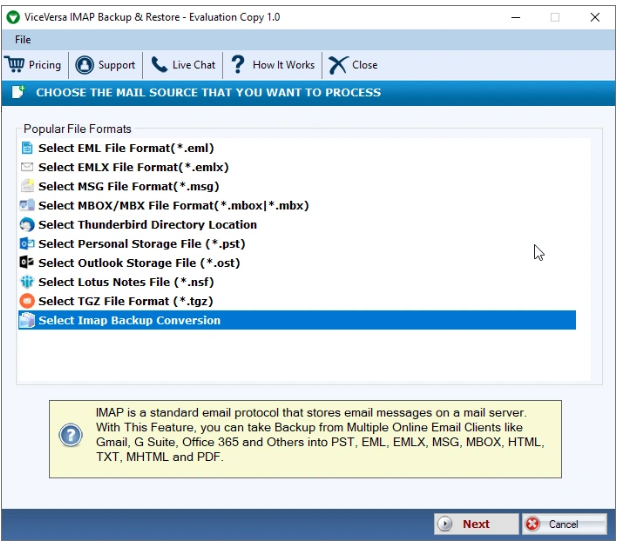Click the Live Chat phone icon
The image size is (619, 548).
tap(159, 65)
